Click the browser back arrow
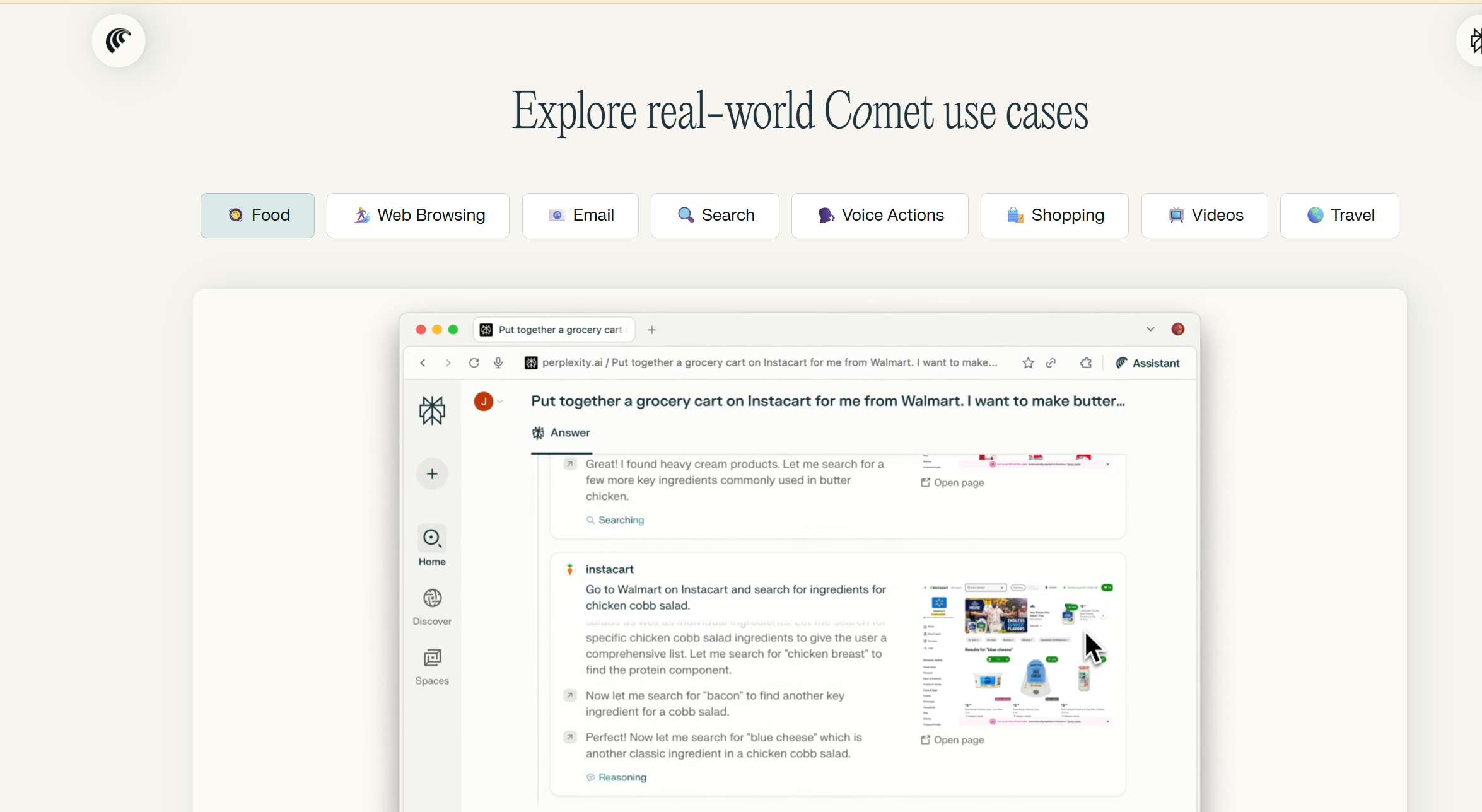The height and width of the screenshot is (812, 1482). tap(423, 363)
